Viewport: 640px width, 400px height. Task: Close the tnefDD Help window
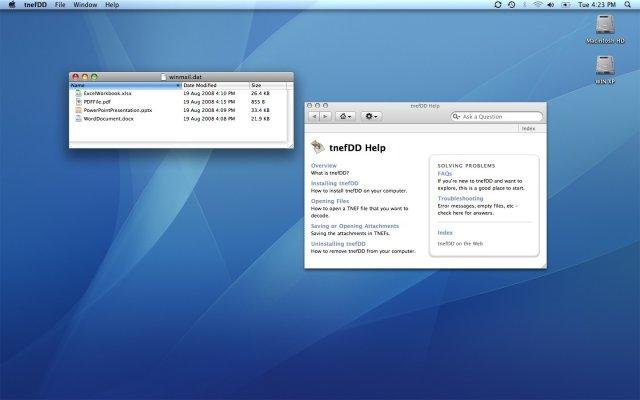tap(309, 105)
